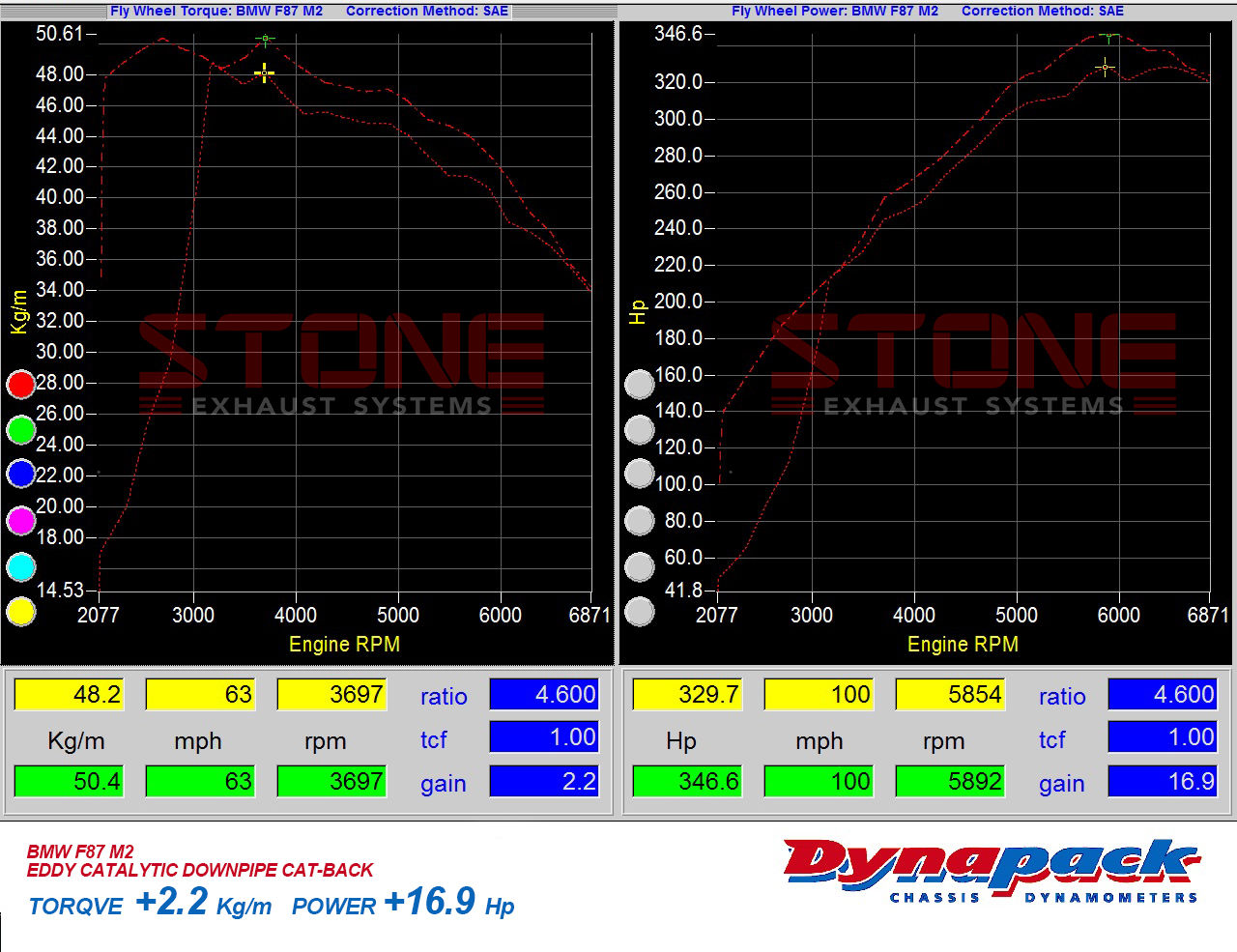The image size is (1237, 952).
Task: Click the 346.6 maximum power axis value
Action: click(x=678, y=34)
